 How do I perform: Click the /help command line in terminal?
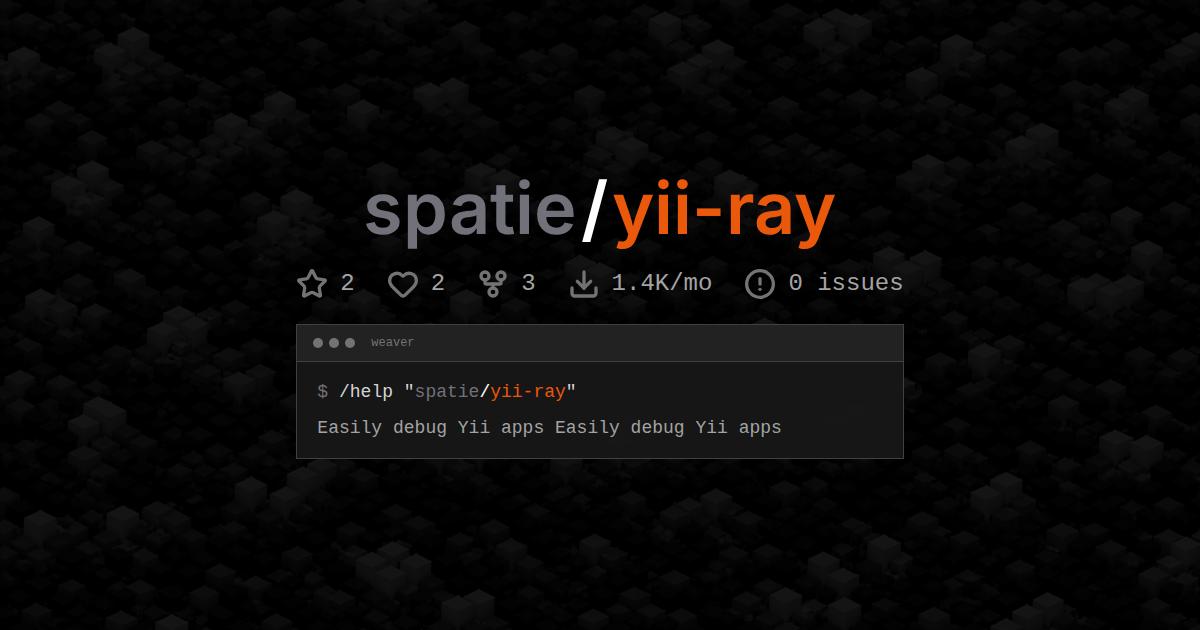tap(445, 391)
